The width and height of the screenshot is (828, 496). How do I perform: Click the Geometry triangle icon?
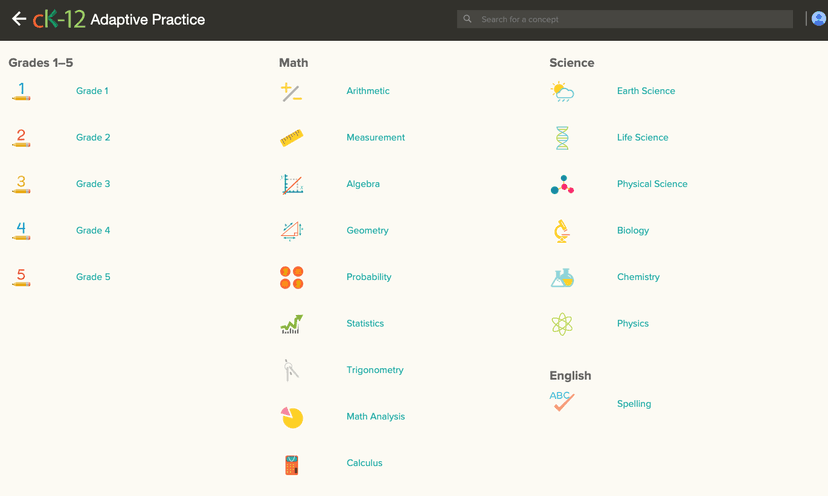(292, 231)
